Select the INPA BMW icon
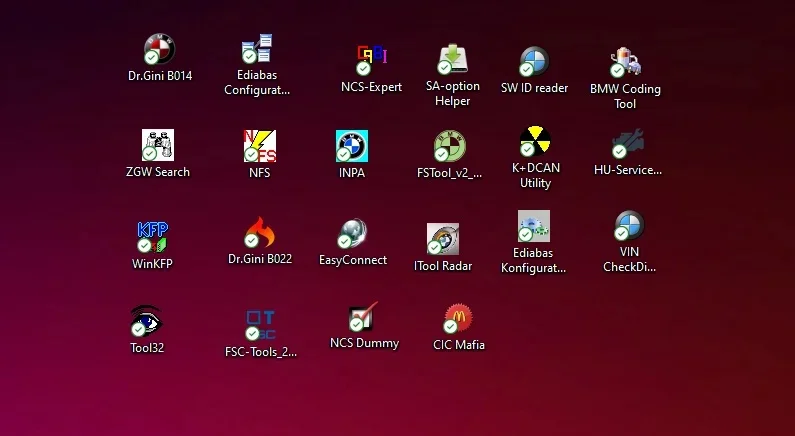The width and height of the screenshot is (795, 436). [352, 146]
